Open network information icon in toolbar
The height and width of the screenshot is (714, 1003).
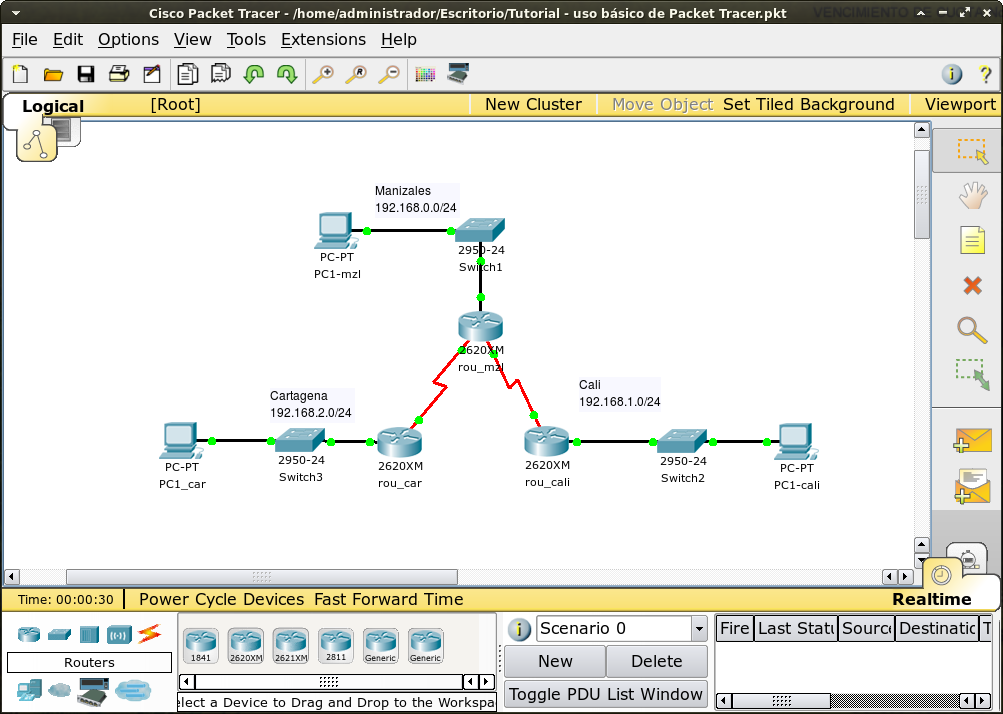952,74
